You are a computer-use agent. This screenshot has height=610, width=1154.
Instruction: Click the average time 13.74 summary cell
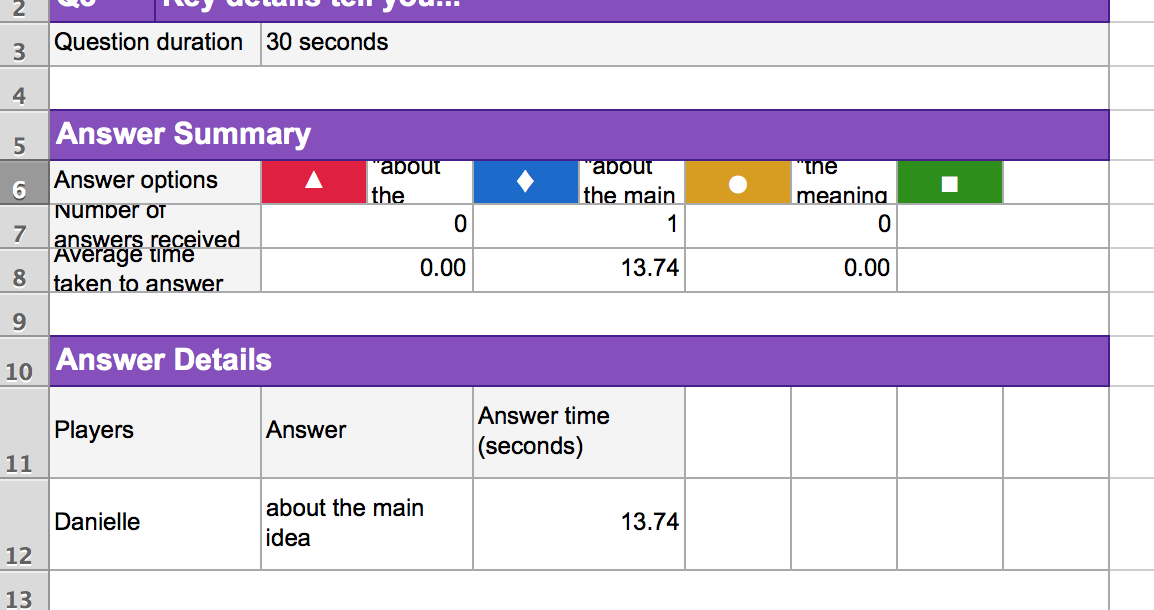578,269
